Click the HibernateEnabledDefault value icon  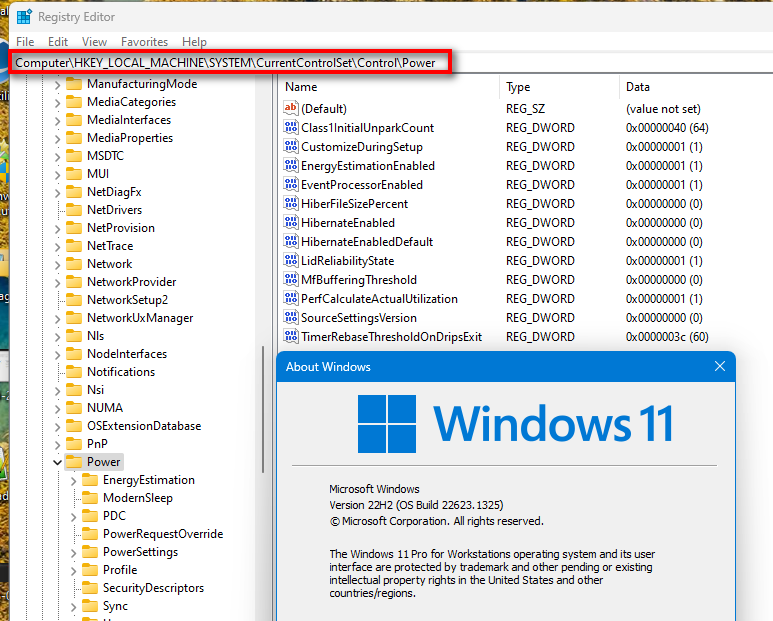291,242
